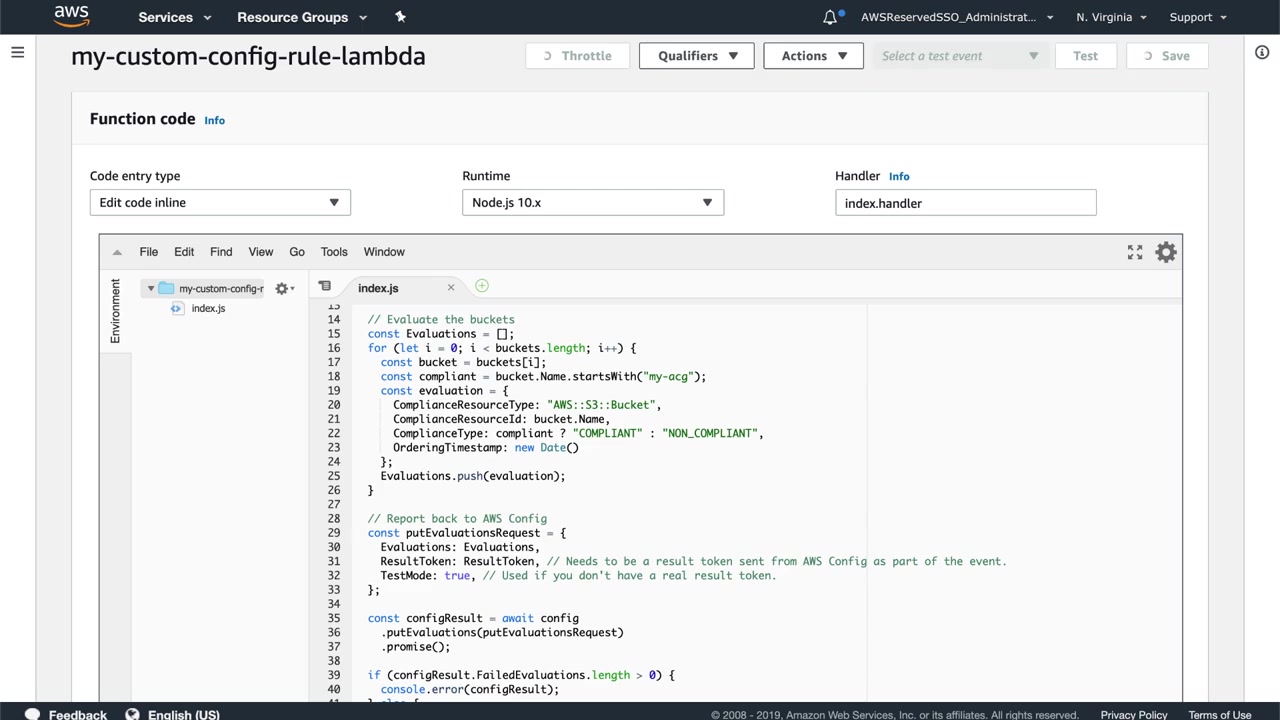
Task: Open the Code entry type dropdown
Action: click(220, 202)
